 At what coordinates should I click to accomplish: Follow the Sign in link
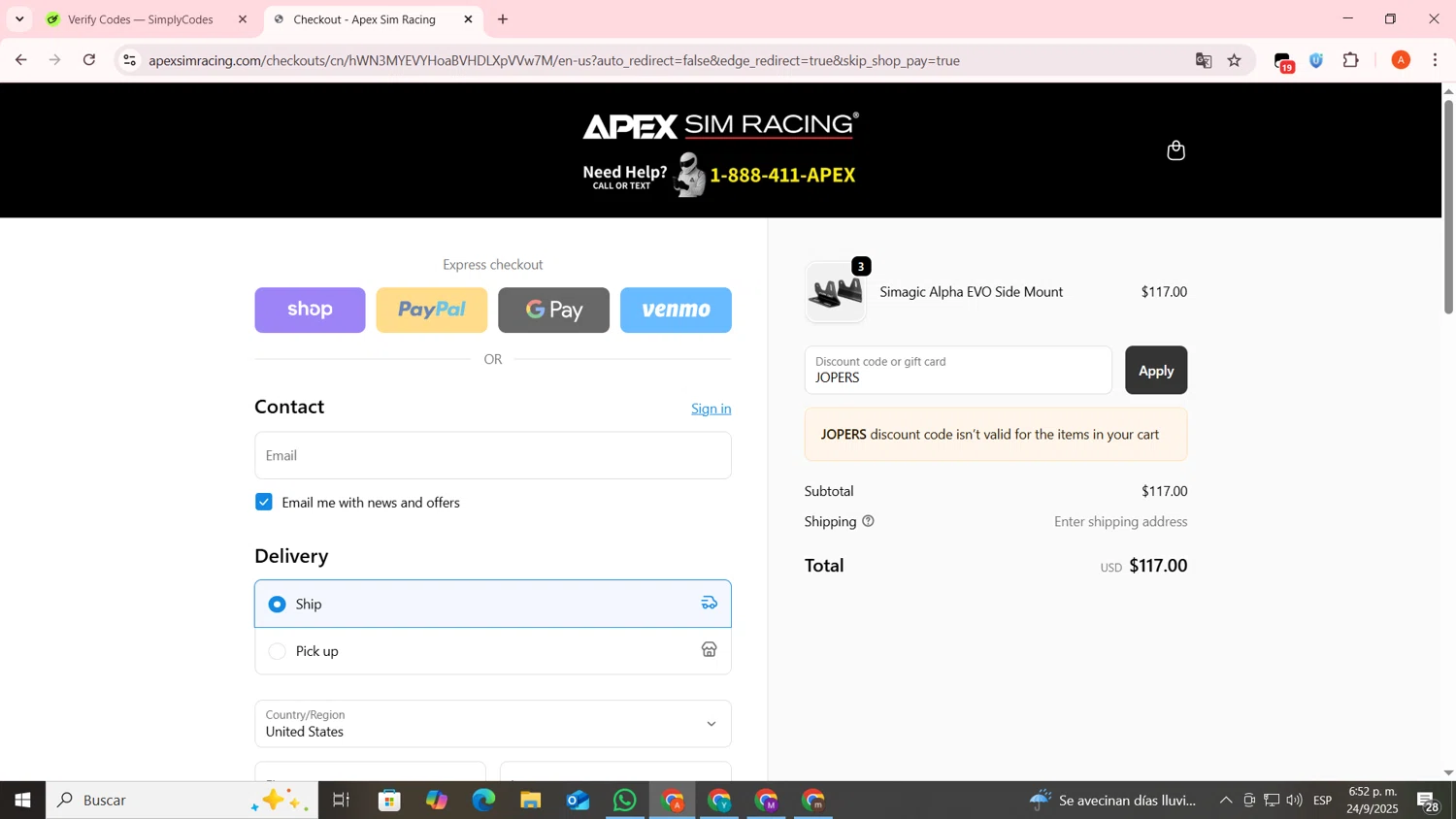point(711,409)
